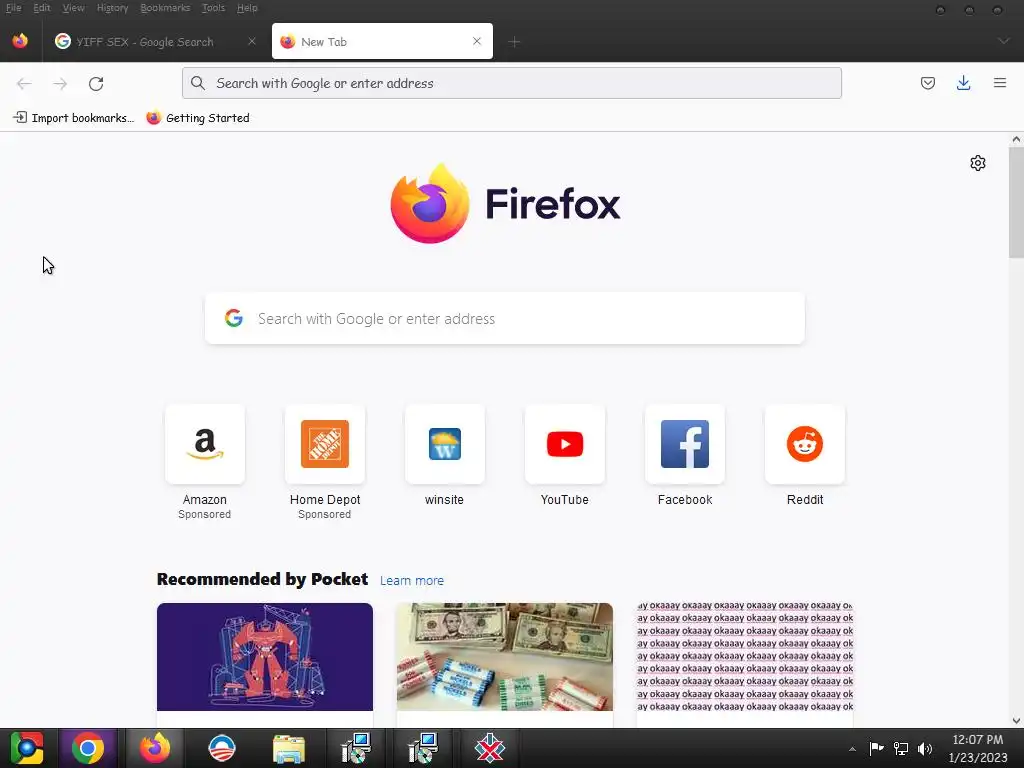Open the volume speaker tray icon
The image size is (1024, 768).
pos(925,748)
